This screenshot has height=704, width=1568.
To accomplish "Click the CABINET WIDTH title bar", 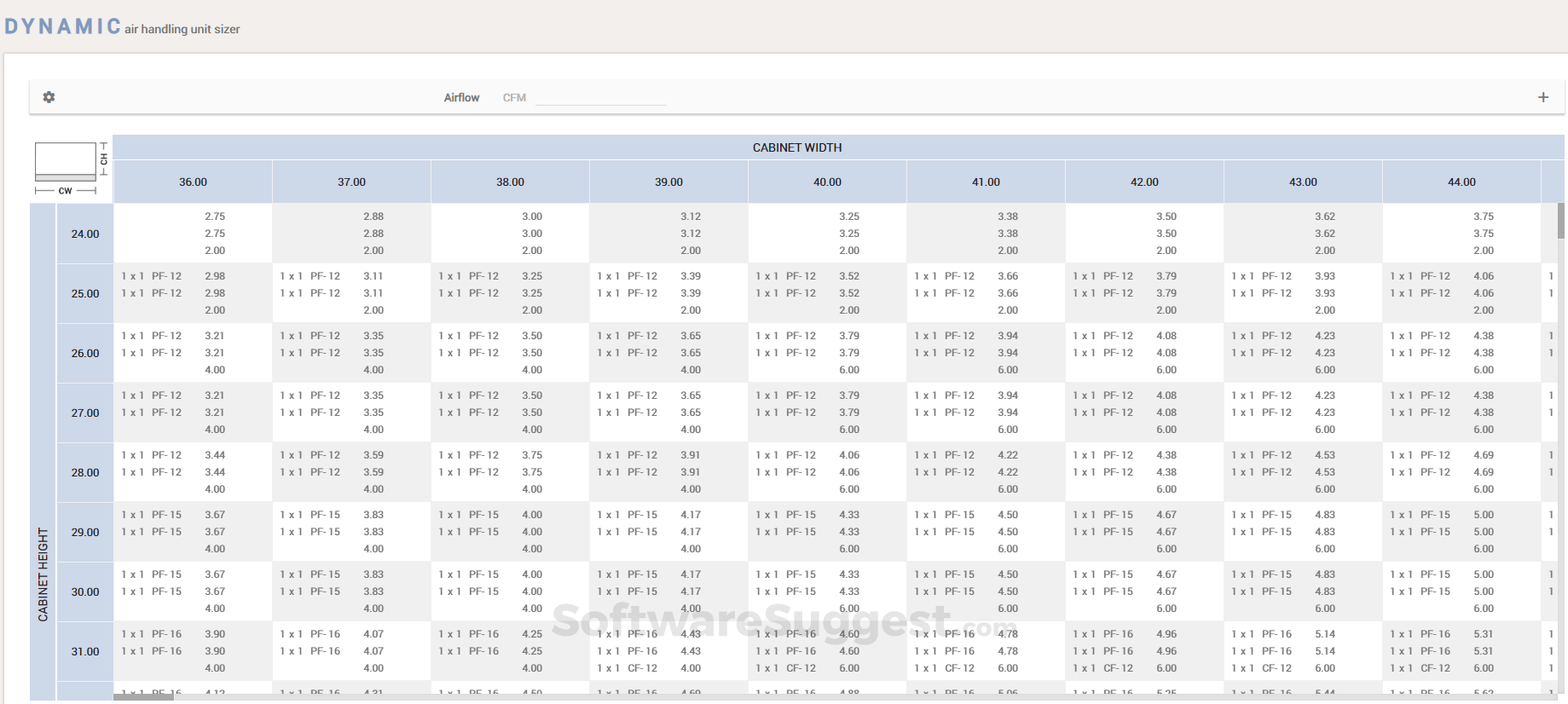I will [796, 147].
